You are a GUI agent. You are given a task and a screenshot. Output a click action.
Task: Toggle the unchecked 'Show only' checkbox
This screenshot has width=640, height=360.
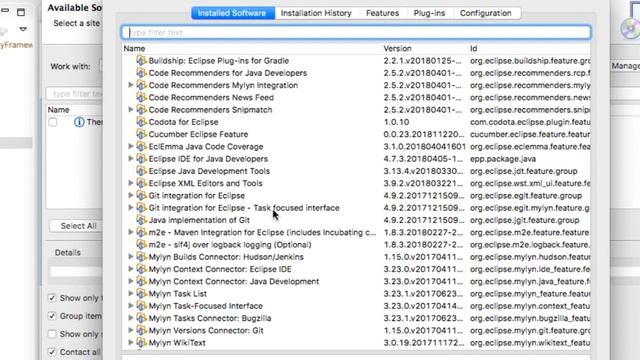[x=52, y=334]
